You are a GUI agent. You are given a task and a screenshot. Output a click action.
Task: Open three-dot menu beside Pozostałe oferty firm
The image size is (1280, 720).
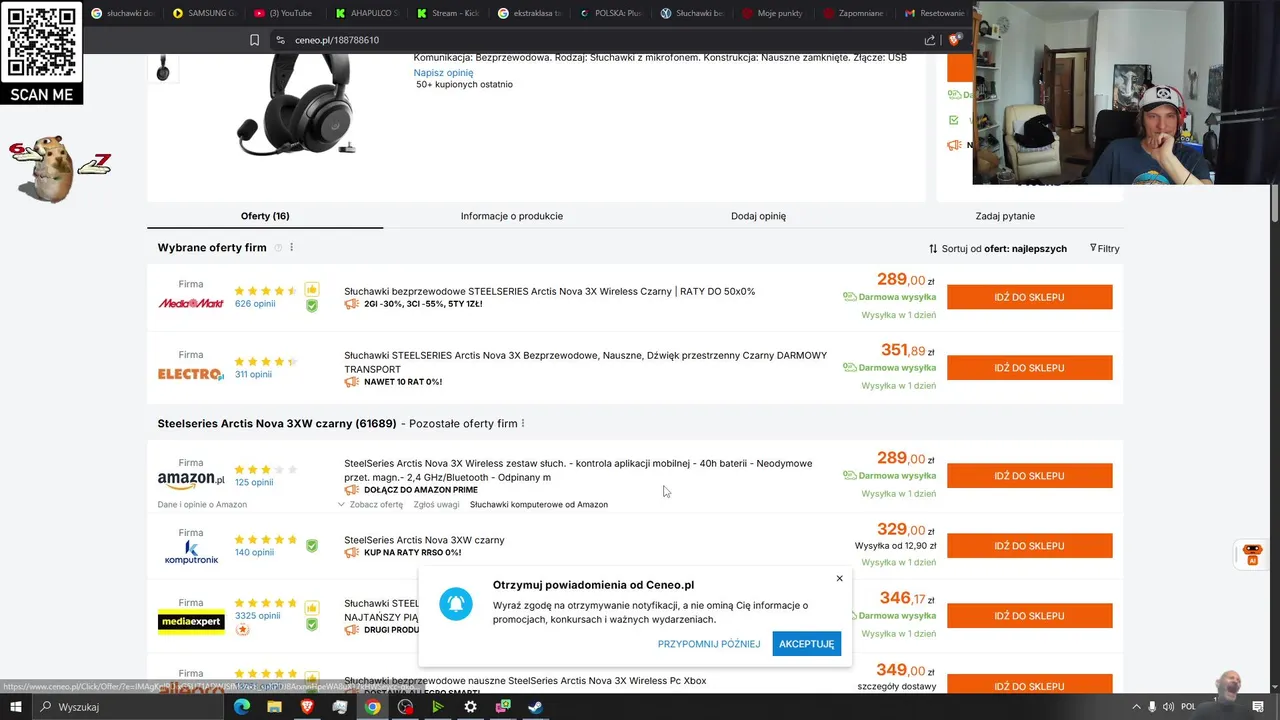click(x=523, y=423)
